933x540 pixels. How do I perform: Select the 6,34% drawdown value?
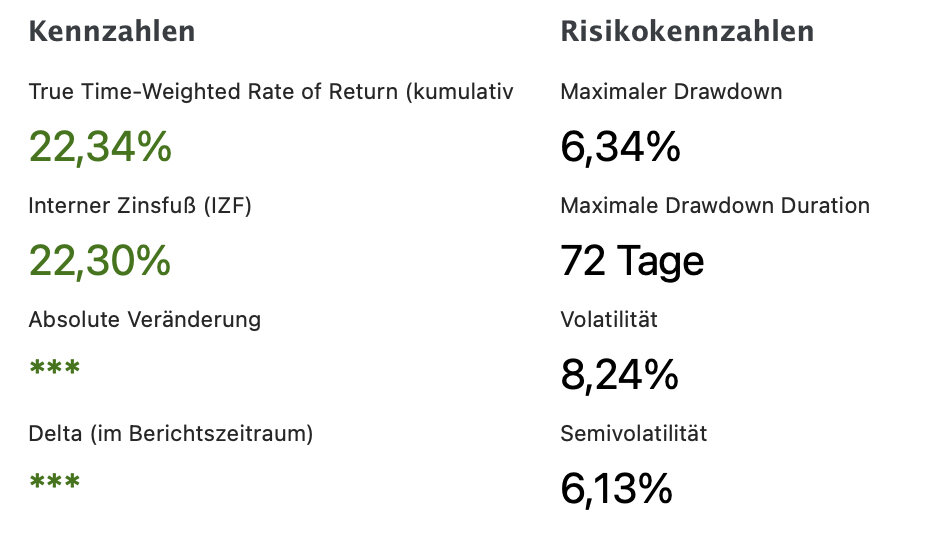[x=620, y=148]
